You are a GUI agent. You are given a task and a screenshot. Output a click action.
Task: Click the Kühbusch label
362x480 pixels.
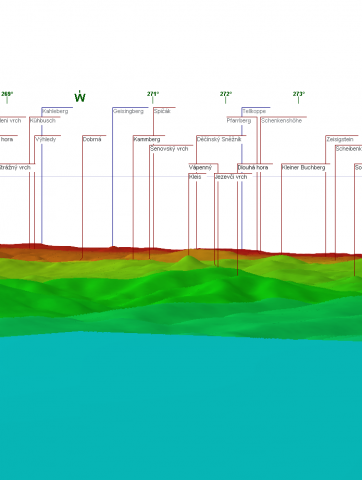coord(43,121)
